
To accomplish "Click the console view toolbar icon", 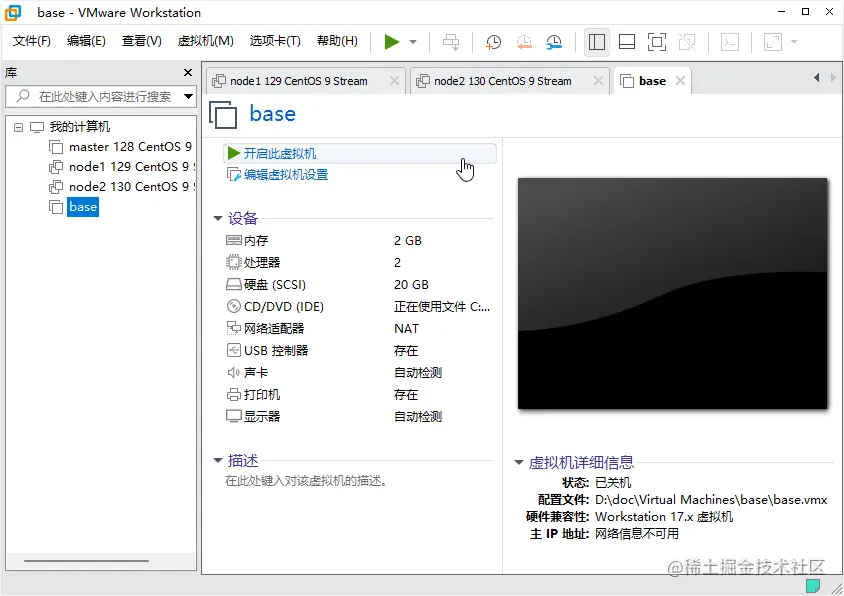I will coord(730,41).
